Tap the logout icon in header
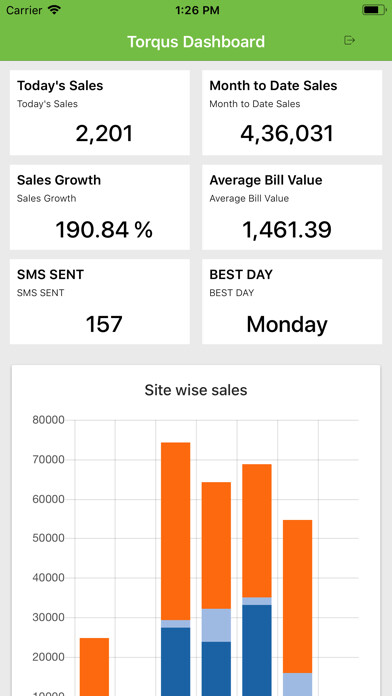Image resolution: width=392 pixels, height=696 pixels. pos(350,41)
